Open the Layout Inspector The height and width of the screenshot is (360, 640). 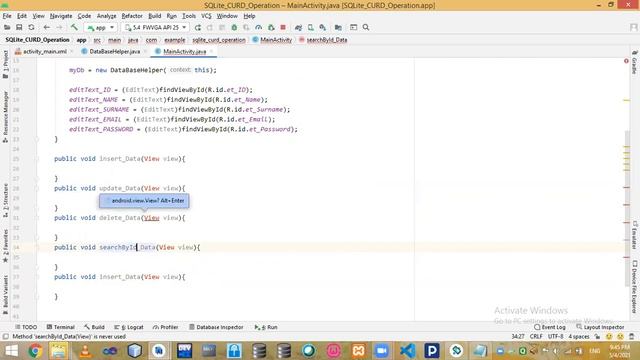(600, 327)
